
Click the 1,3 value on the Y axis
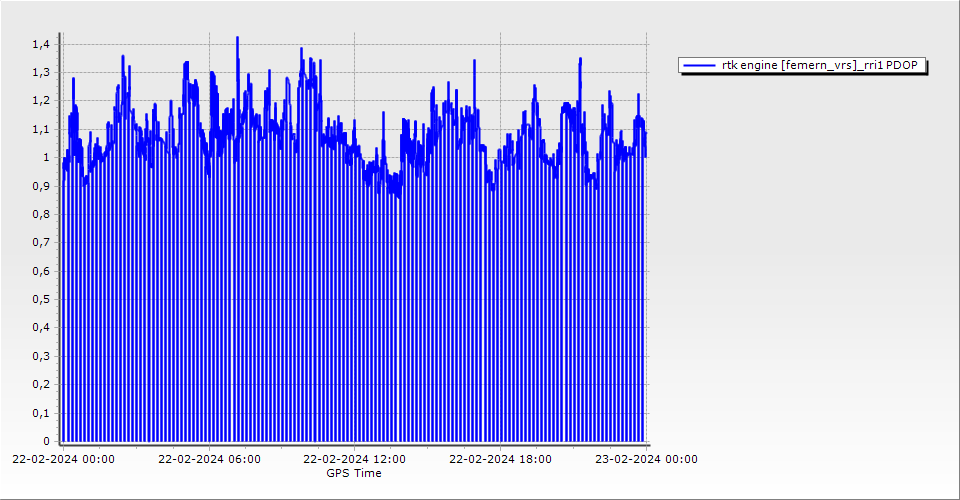40,73
